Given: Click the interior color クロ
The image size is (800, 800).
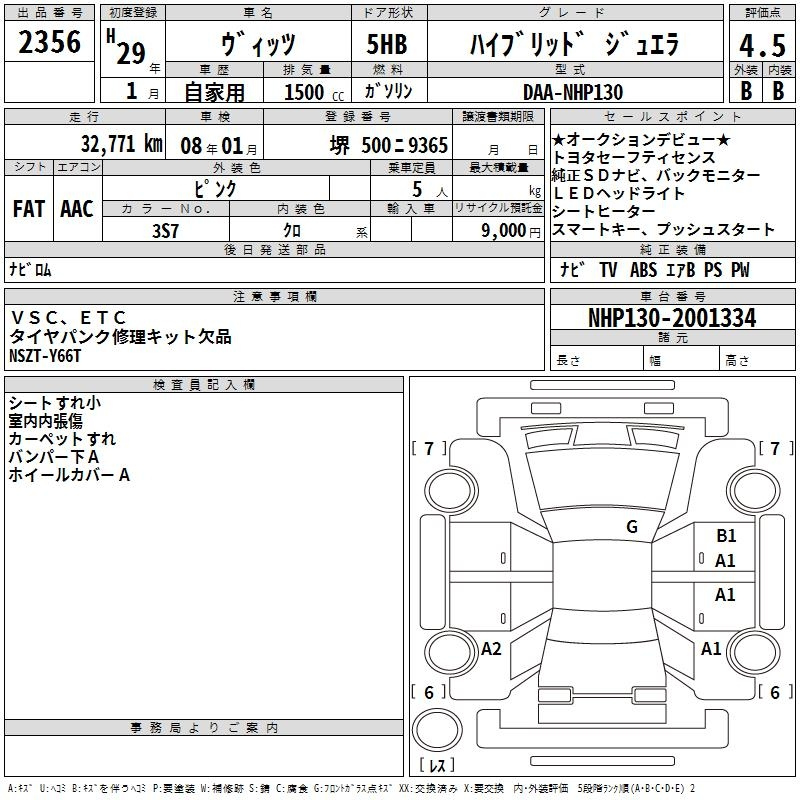Looking at the screenshot, I should click(x=292, y=231).
